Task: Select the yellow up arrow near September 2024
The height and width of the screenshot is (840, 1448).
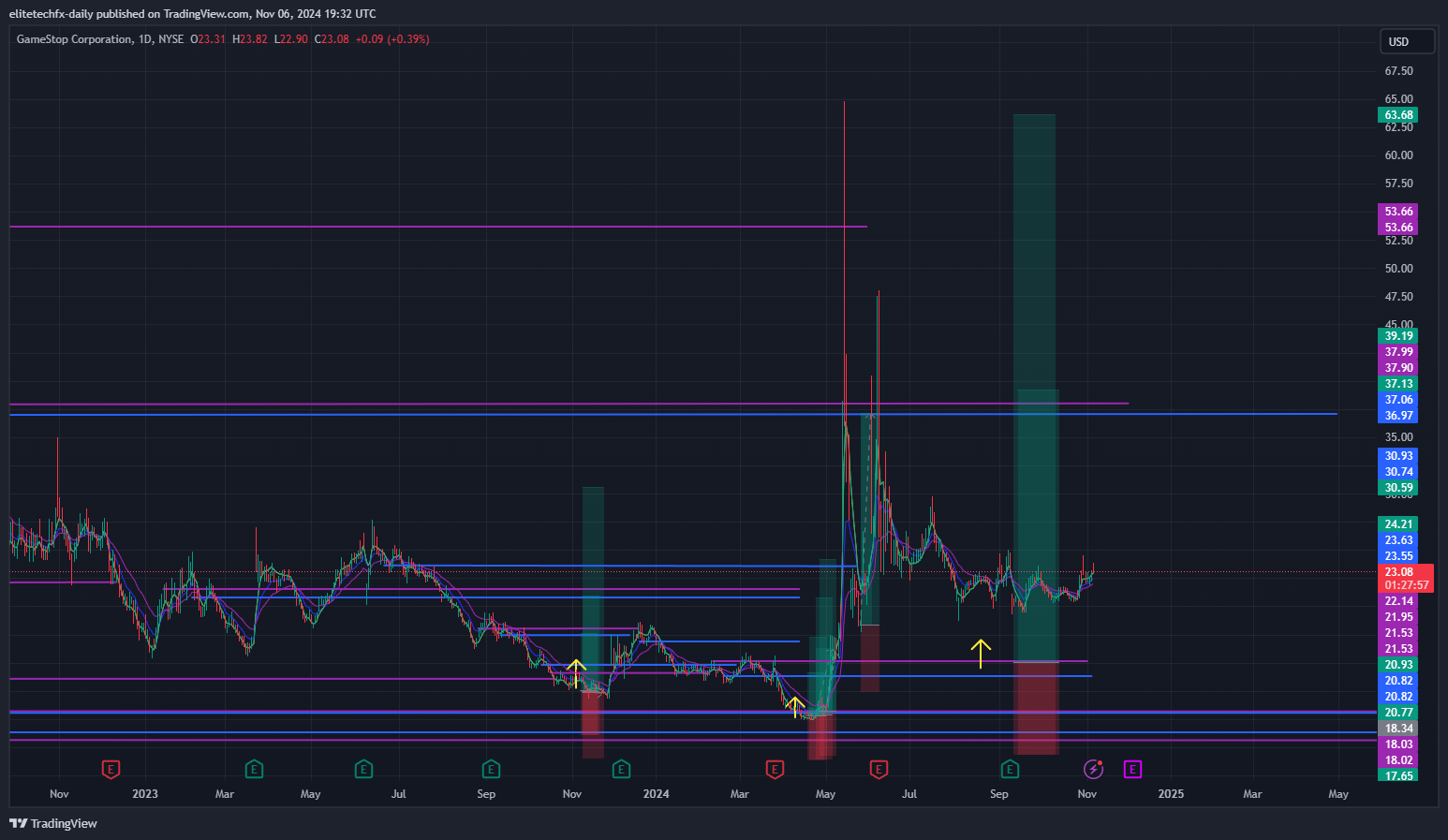Action: coord(981,654)
